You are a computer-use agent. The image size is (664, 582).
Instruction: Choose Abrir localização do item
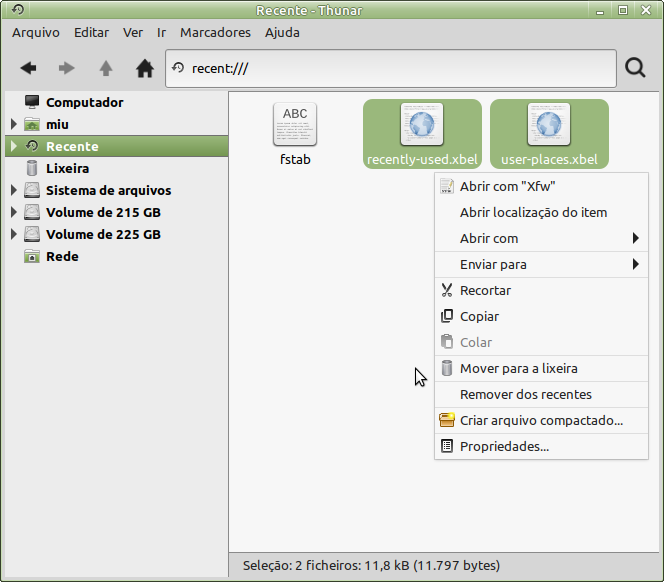(x=541, y=212)
